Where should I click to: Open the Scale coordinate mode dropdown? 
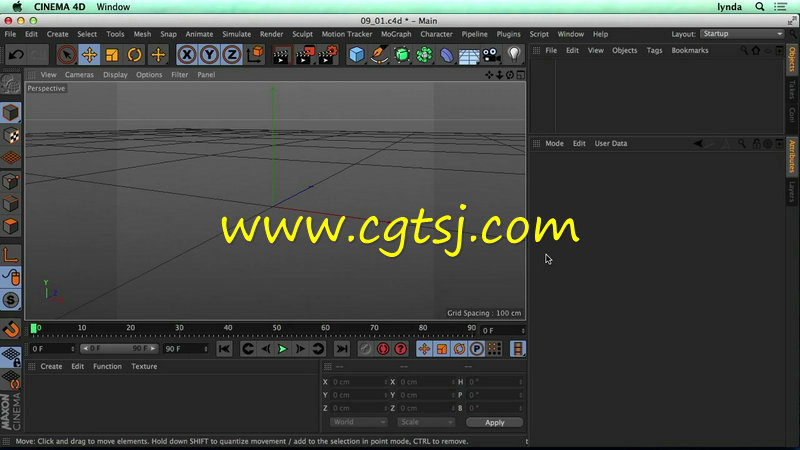click(x=426, y=422)
